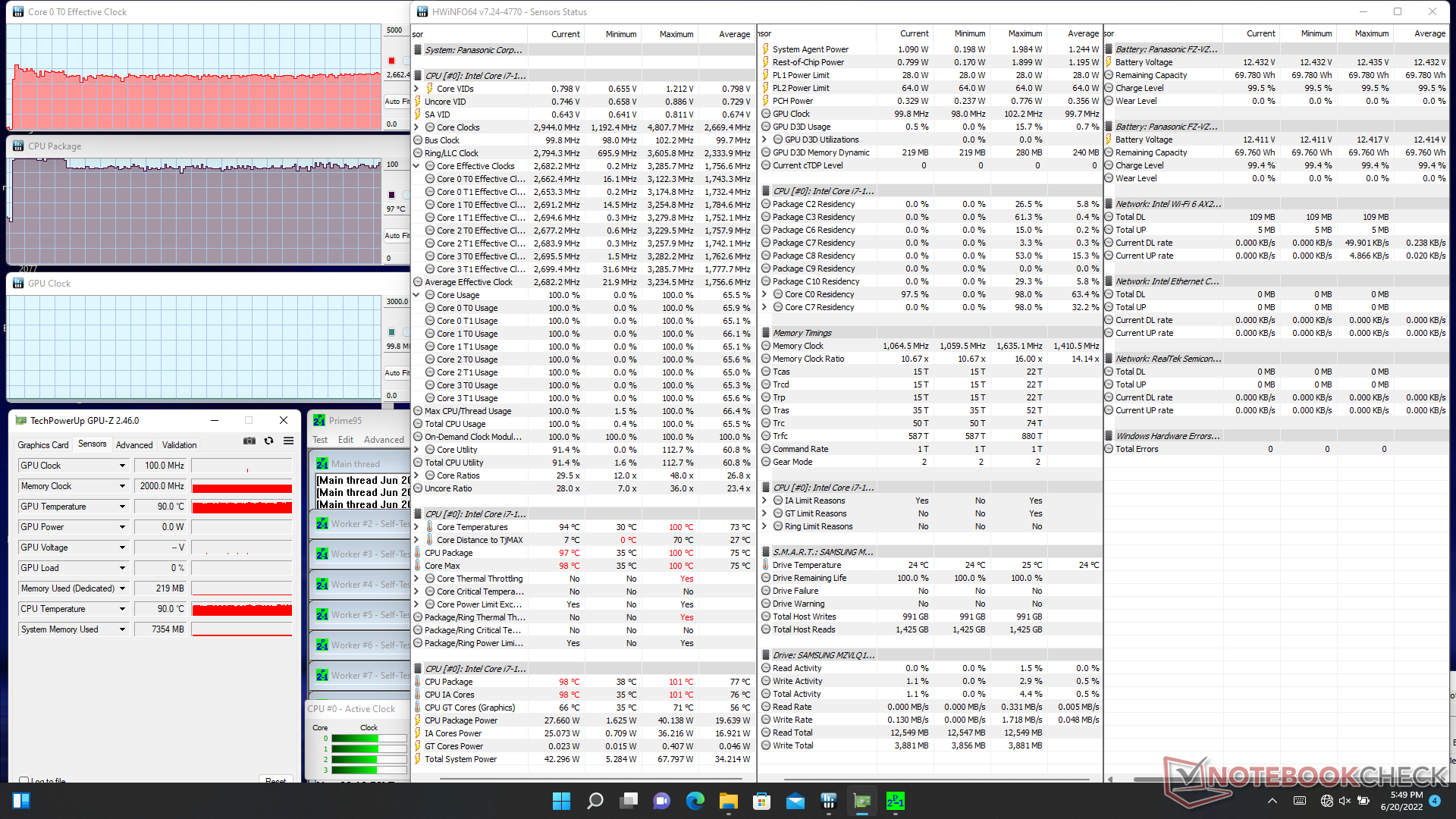Open File Explorer from the taskbar
This screenshot has height=819, width=1456.
[728, 801]
